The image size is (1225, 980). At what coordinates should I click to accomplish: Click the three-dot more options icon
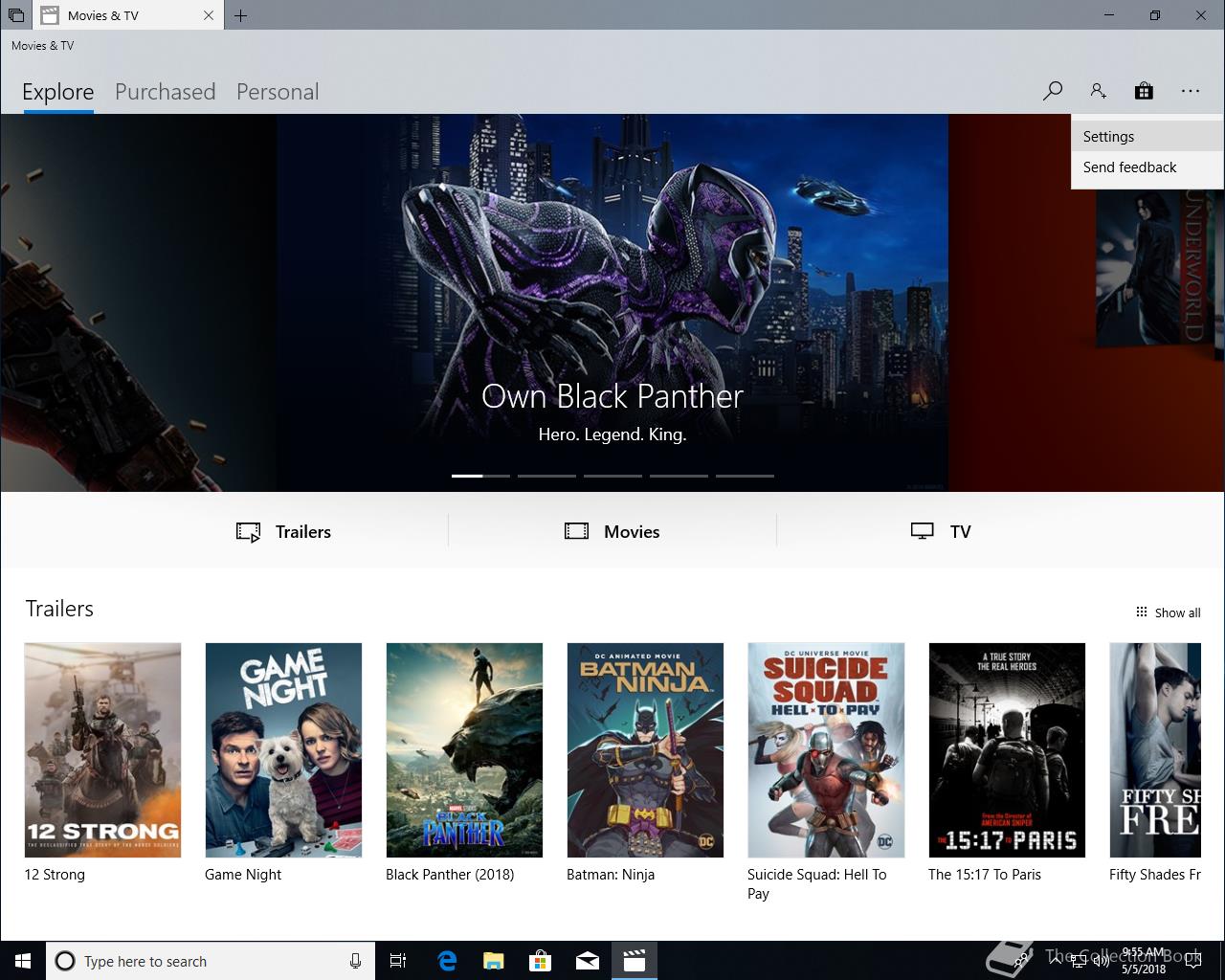click(x=1190, y=91)
